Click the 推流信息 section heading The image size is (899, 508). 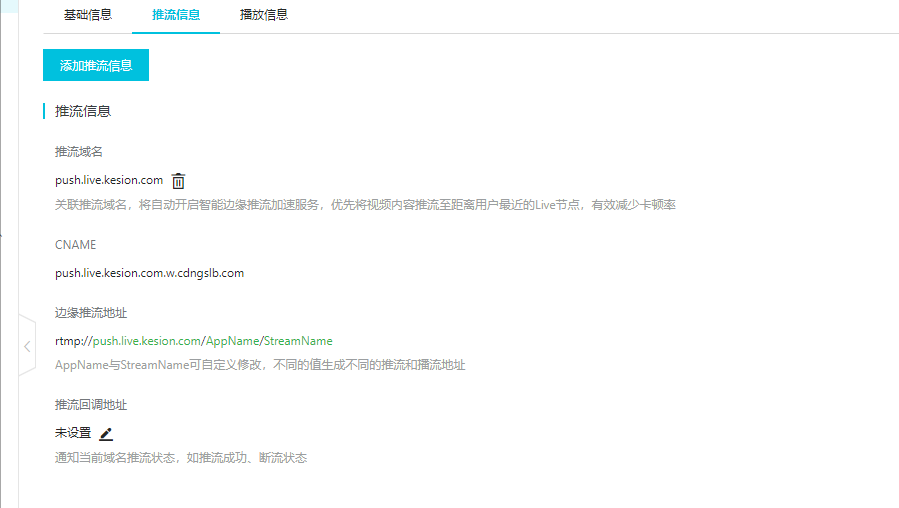coord(83,111)
